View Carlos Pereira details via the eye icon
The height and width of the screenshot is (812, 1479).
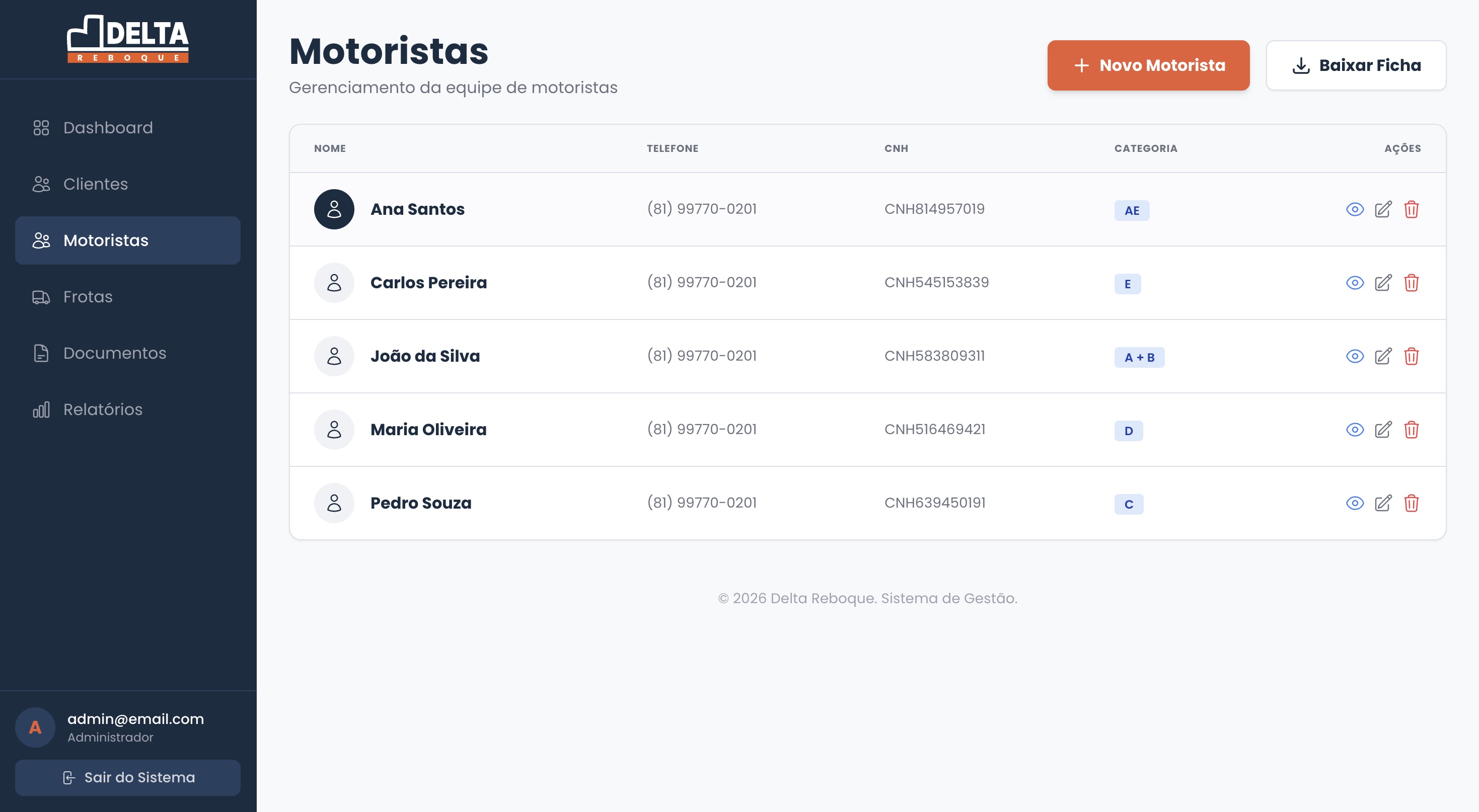pos(1355,282)
